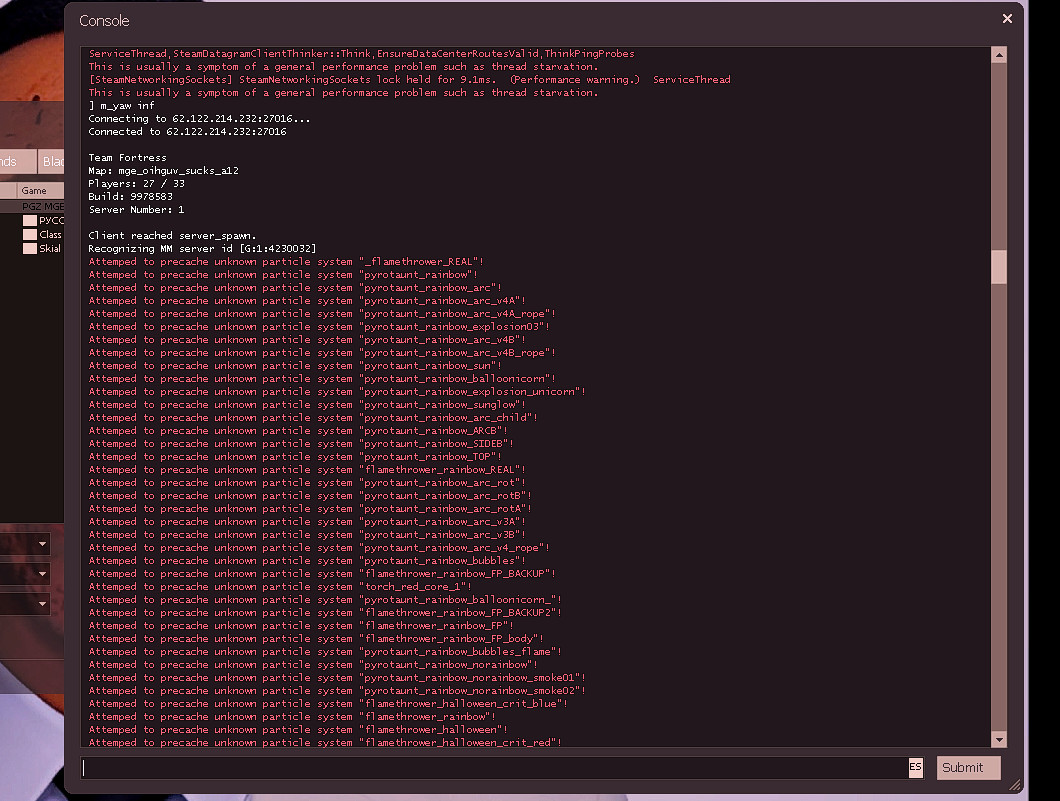
Task: Click the console resize grip corner
Action: 1015,785
